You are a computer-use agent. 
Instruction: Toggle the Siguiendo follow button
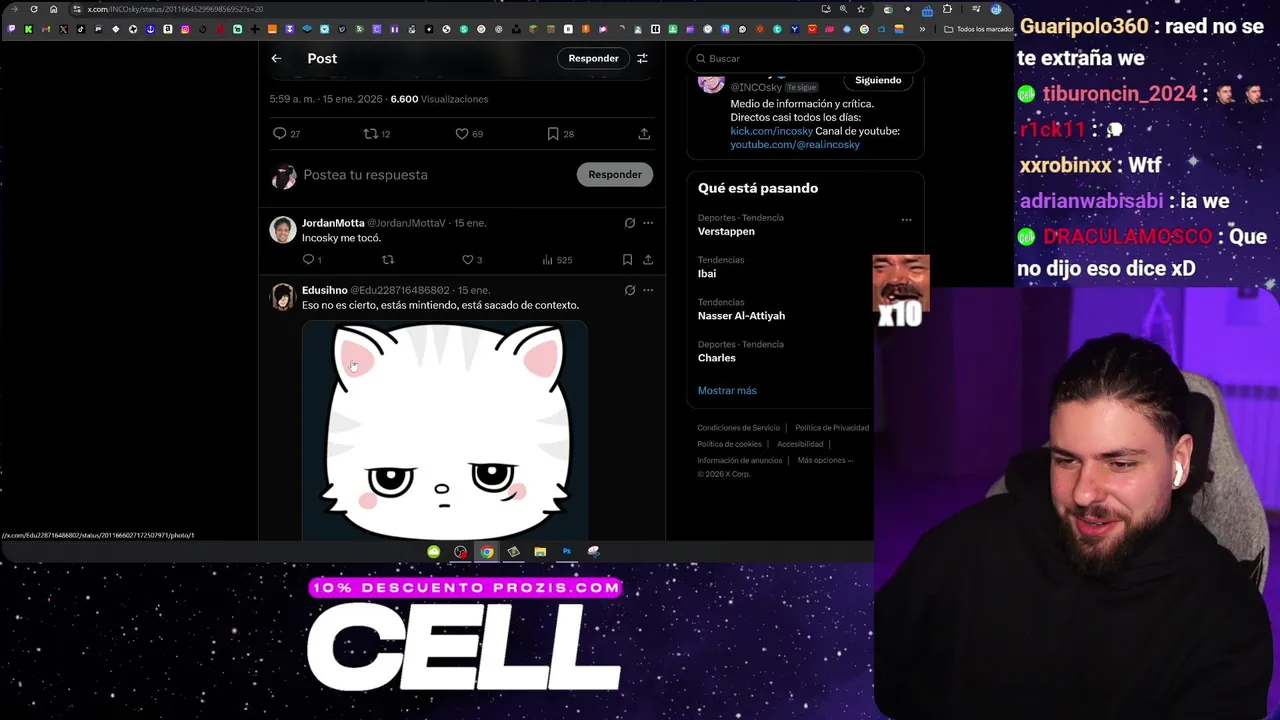(878, 80)
